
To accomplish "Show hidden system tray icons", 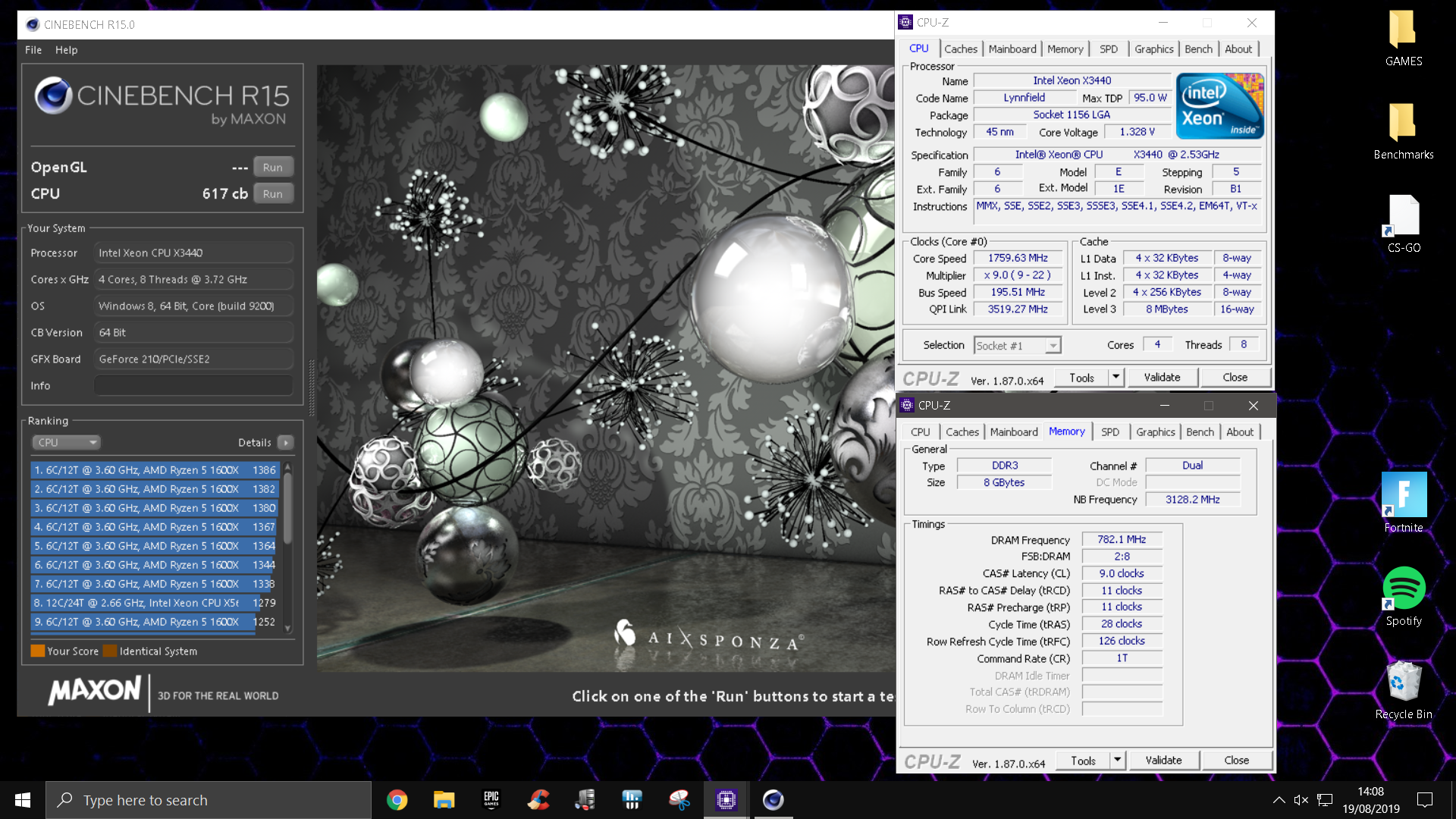I will tap(1279, 800).
